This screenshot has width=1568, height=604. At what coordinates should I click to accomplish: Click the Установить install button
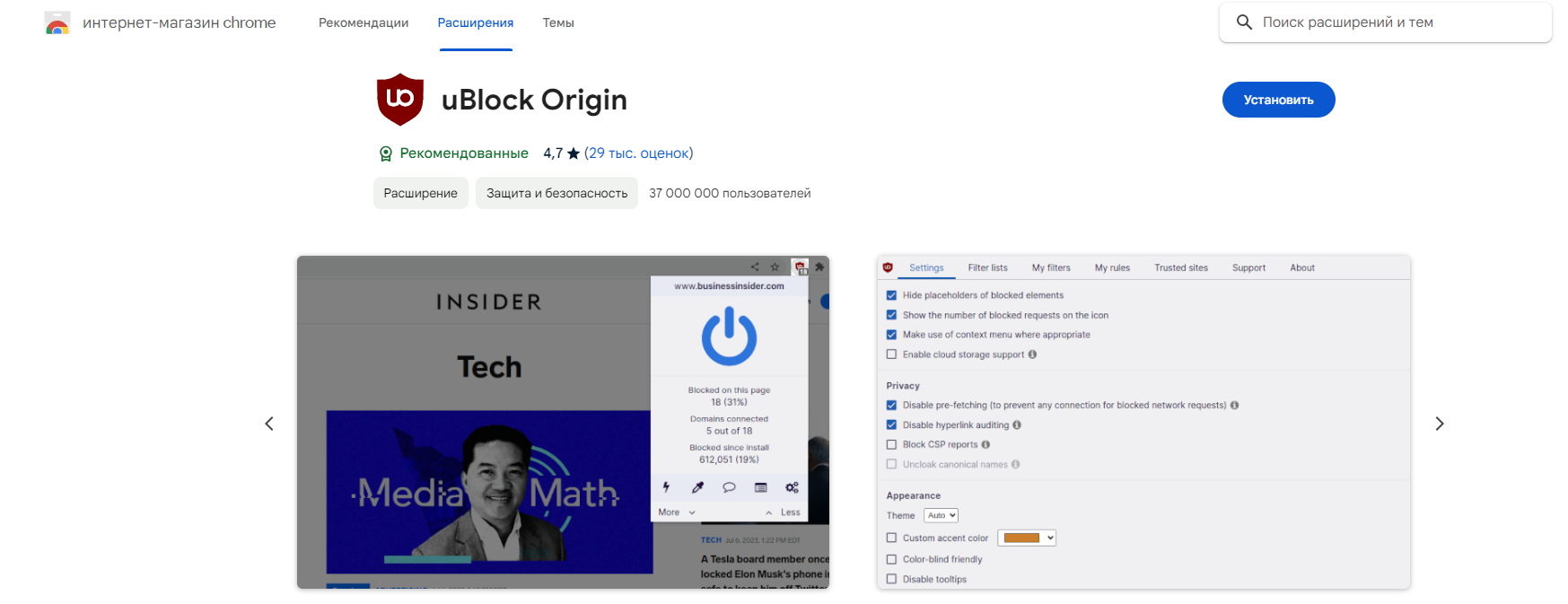tap(1278, 100)
